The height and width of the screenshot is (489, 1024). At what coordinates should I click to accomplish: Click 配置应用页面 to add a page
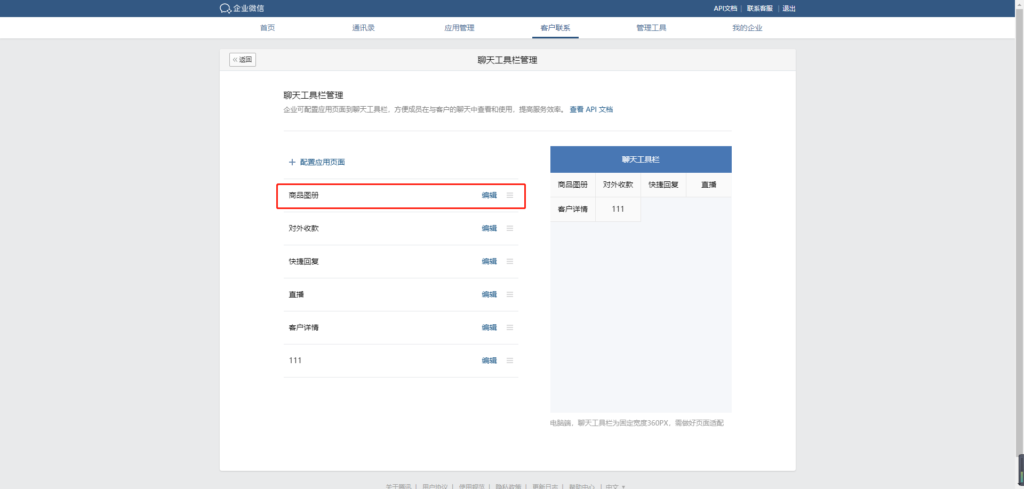click(x=317, y=162)
